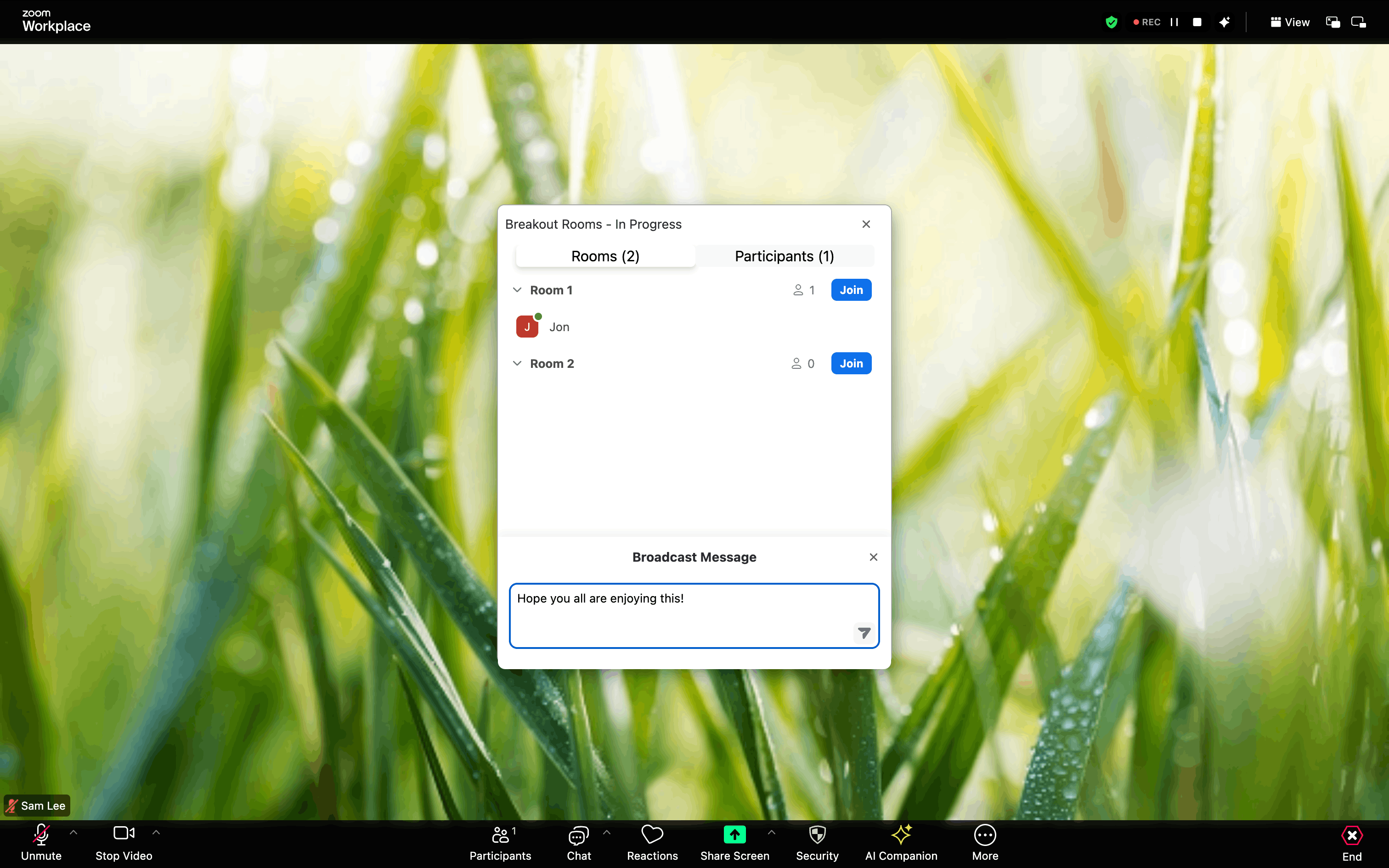Viewport: 1389px width, 868px height.
Task: Pause the recording
Action: (x=1174, y=23)
